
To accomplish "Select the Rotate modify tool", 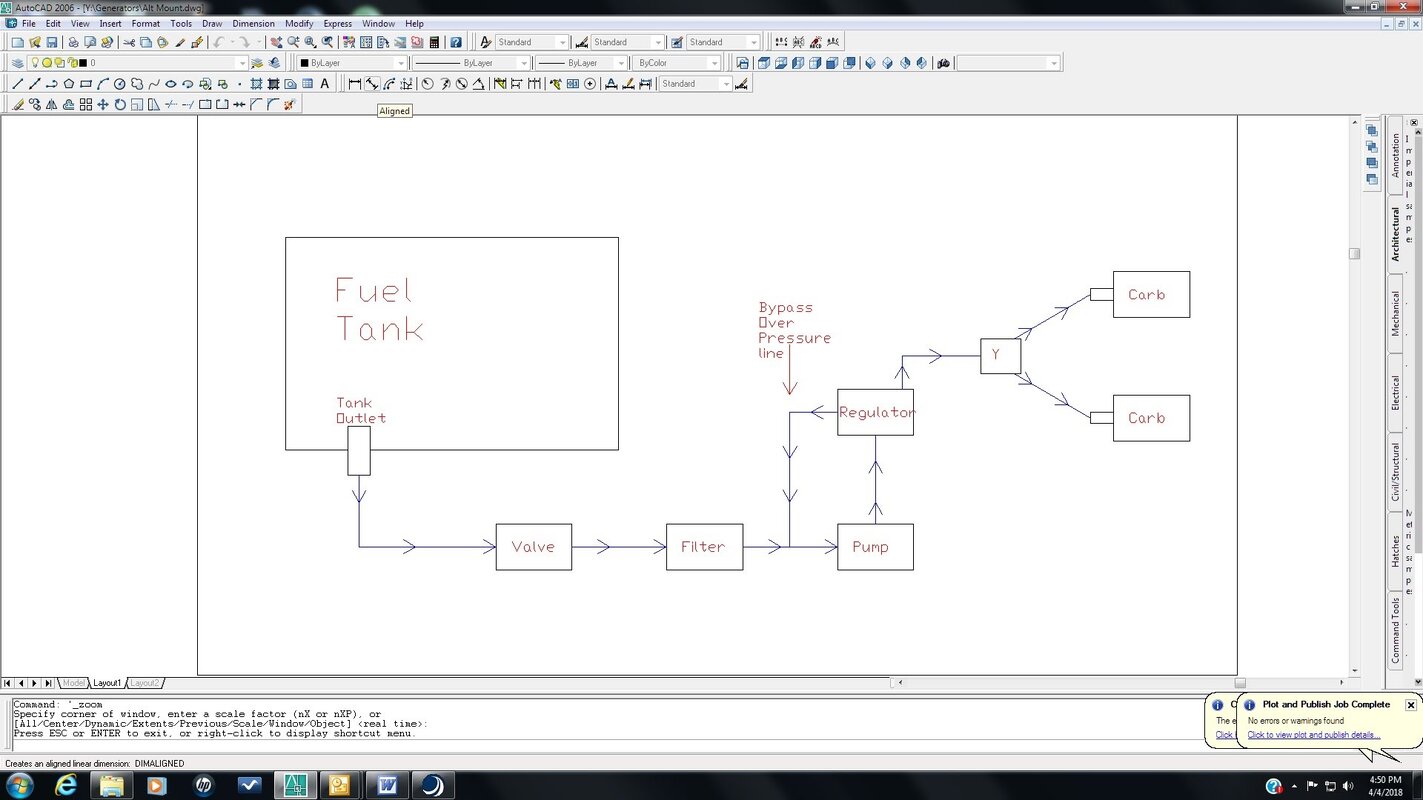I will pyautogui.click(x=120, y=104).
